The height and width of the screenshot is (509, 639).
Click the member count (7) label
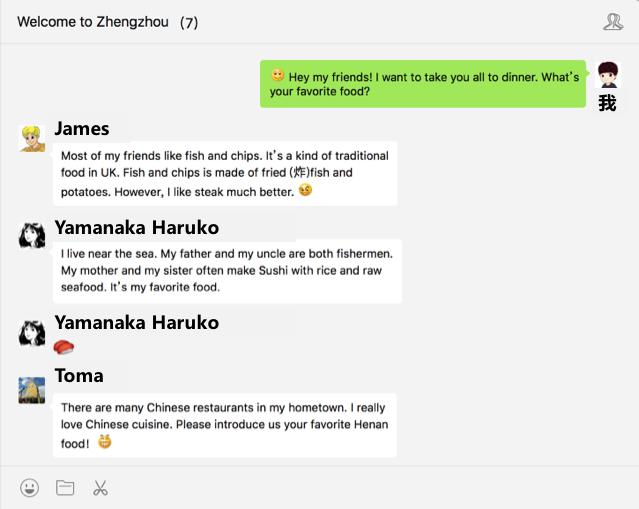189,22
